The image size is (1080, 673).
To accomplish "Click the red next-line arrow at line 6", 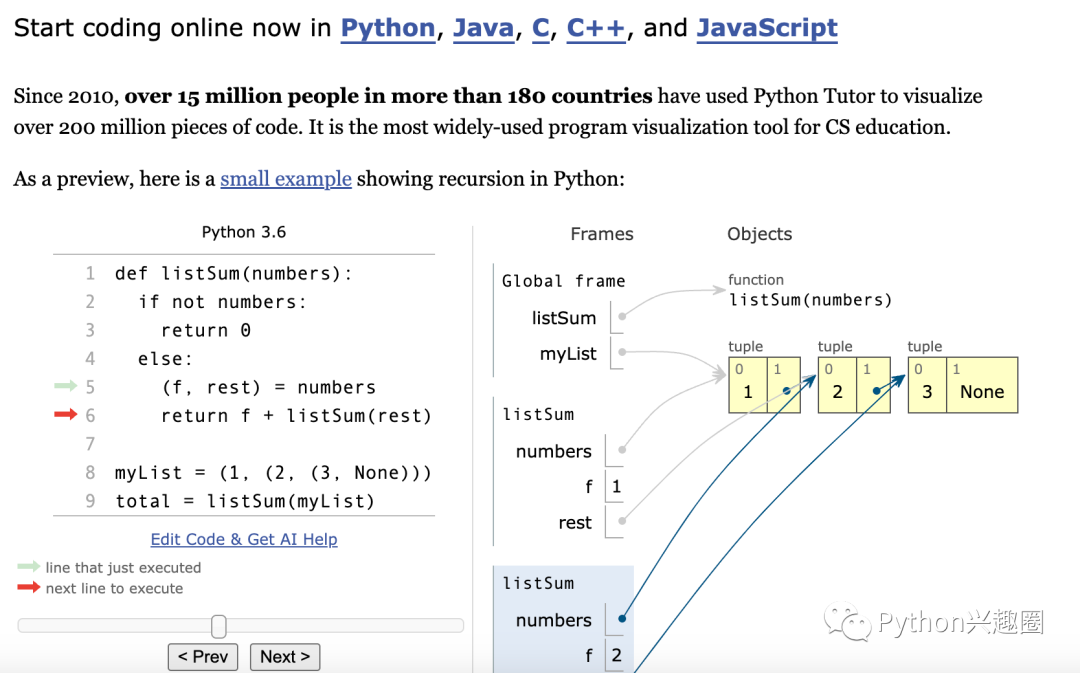I will point(66,414).
